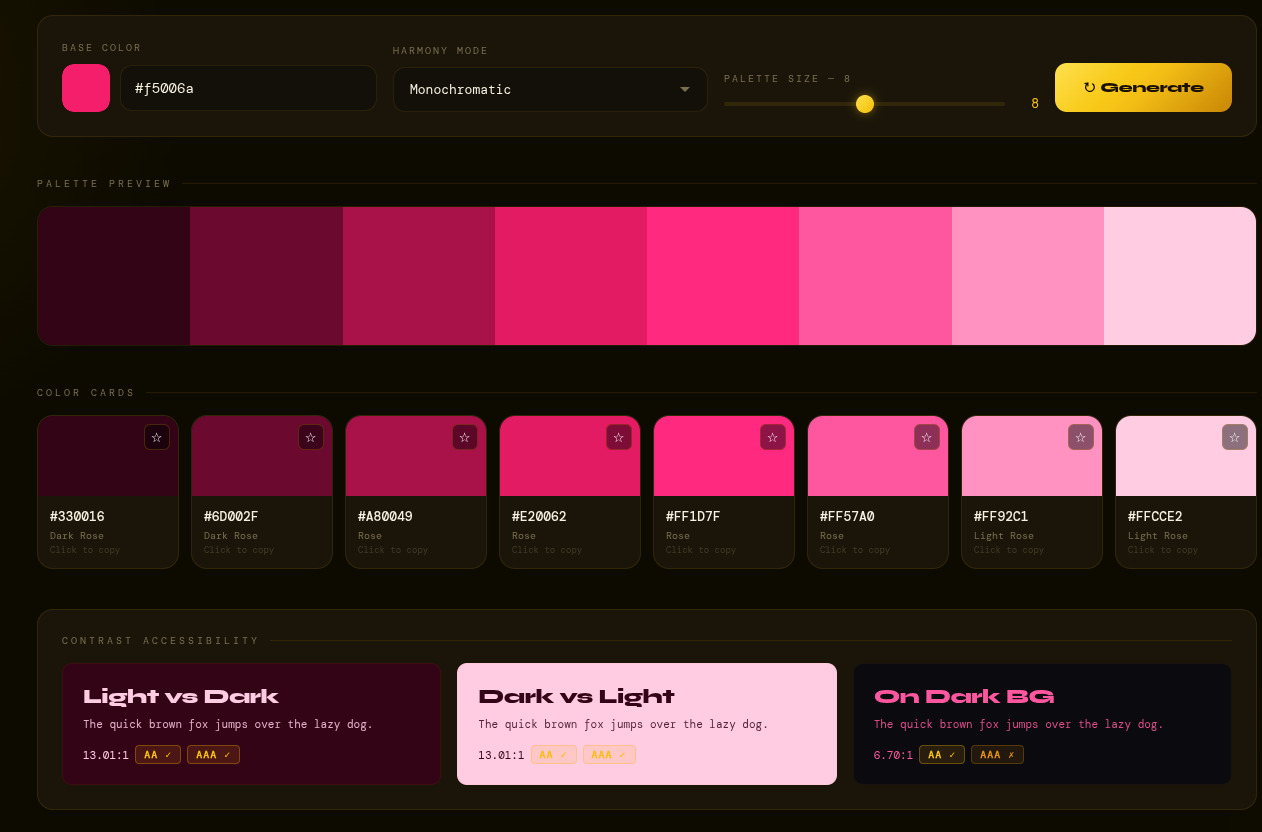
Task: Select the second palette preview stripe
Action: pos(266,276)
